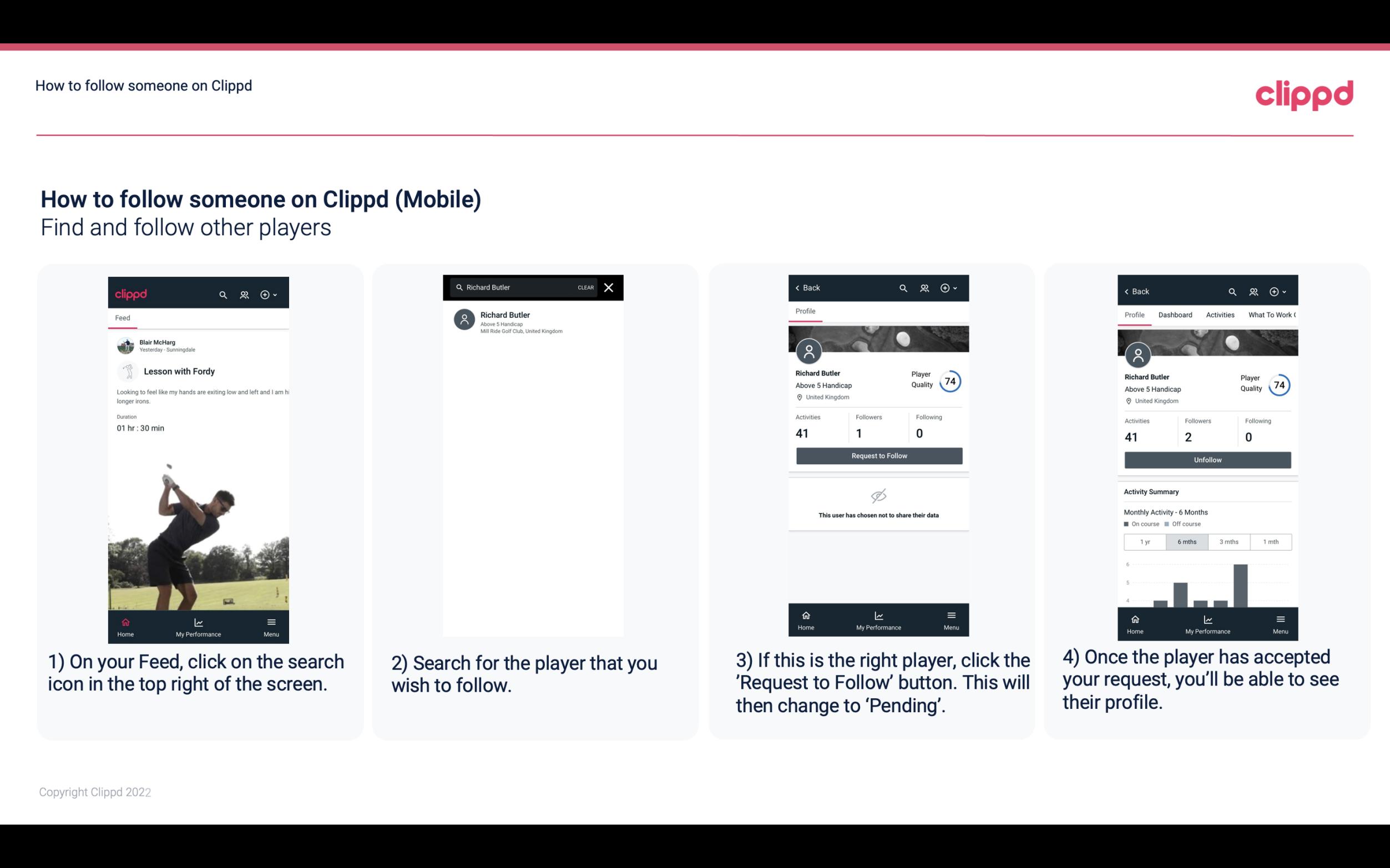Click the Request to Follow button
The height and width of the screenshot is (868, 1390).
click(878, 455)
